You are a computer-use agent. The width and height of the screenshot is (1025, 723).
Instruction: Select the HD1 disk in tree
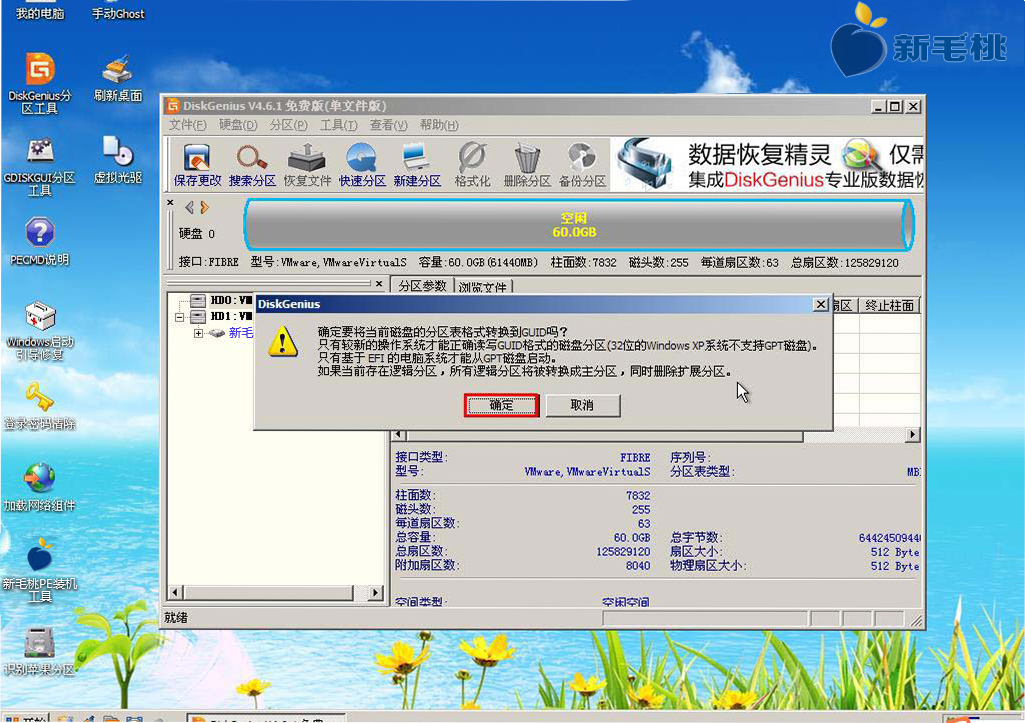[222, 317]
